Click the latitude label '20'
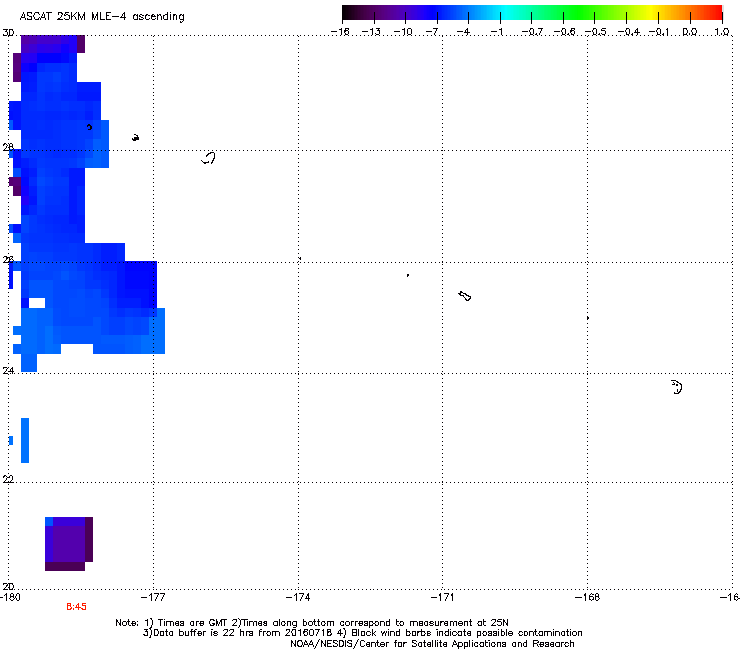The width and height of the screenshot is (740, 650). point(8,587)
